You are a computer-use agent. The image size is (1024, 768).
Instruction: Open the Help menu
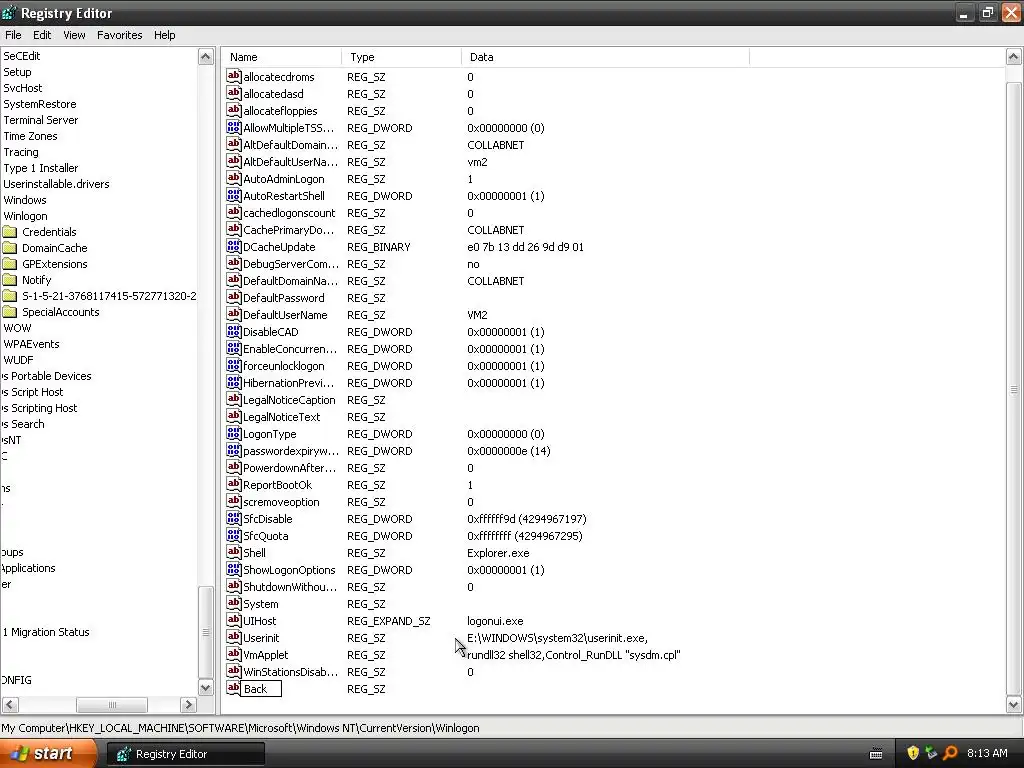[165, 35]
